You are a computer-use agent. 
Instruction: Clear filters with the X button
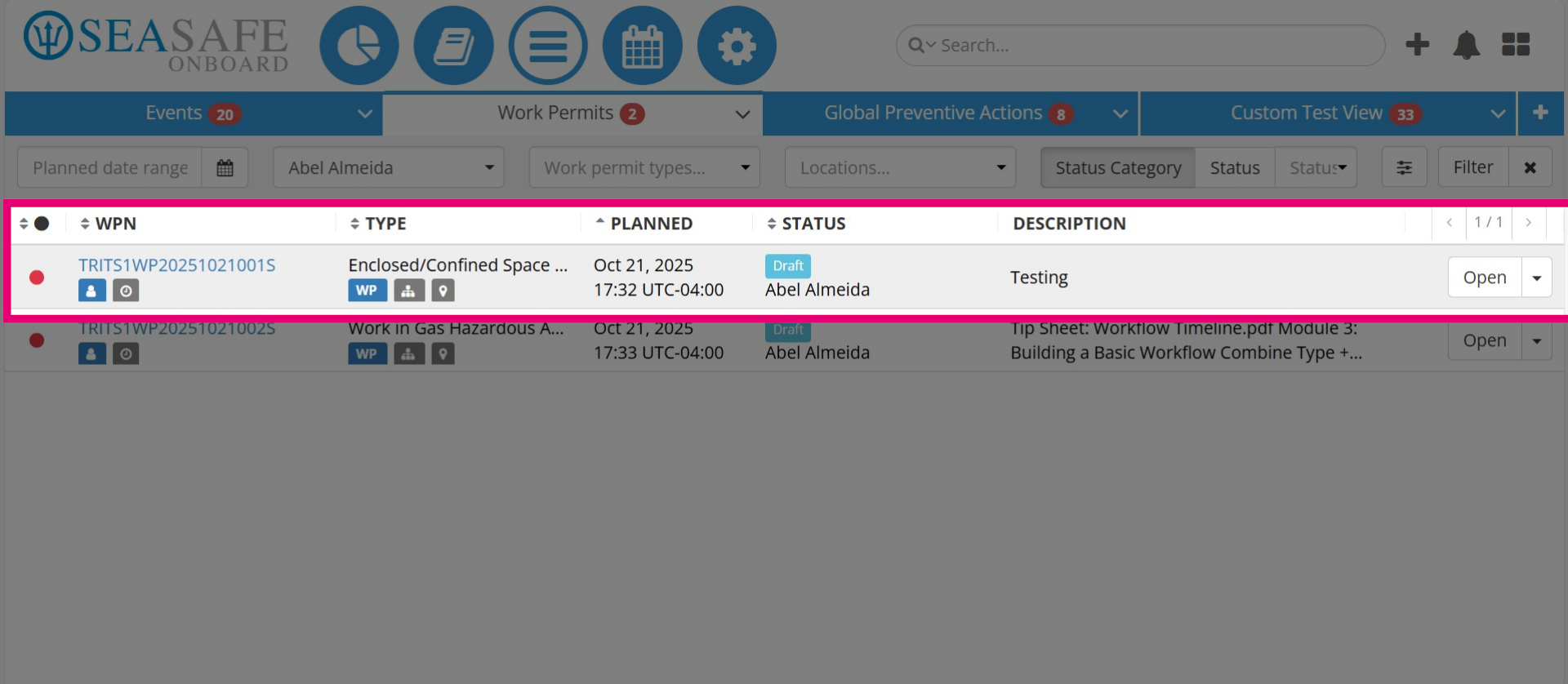coord(1530,167)
